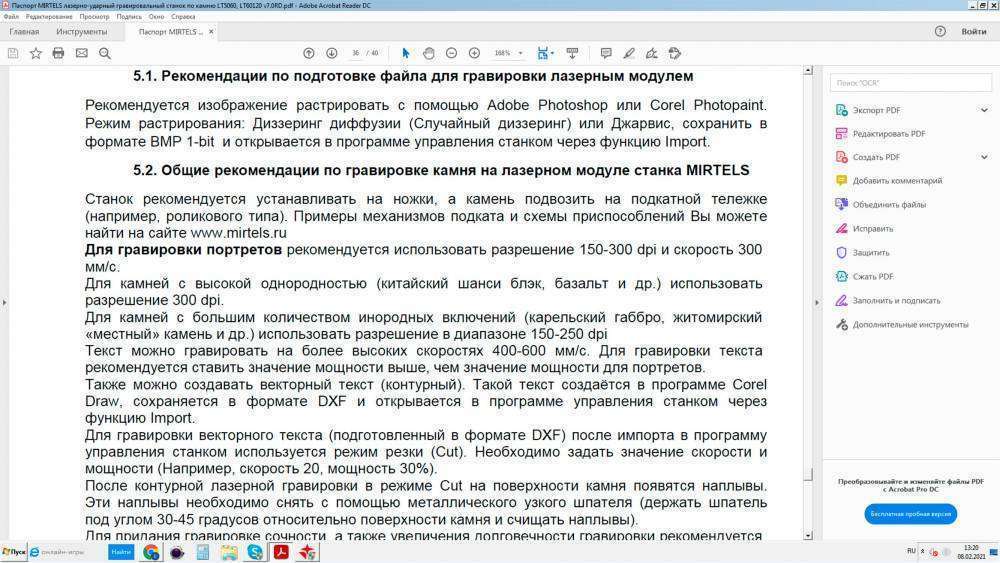Image resolution: width=1000 pixels, height=563 pixels.
Task: Print the document using printer icon
Action: coord(59,54)
